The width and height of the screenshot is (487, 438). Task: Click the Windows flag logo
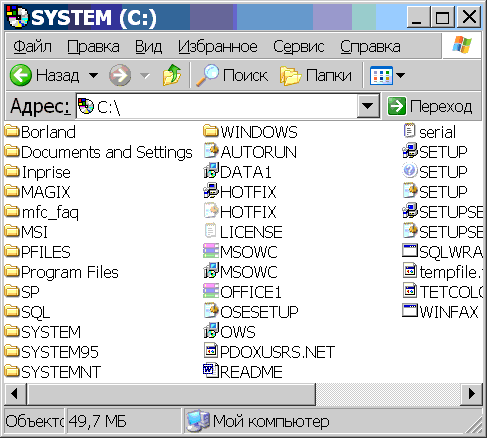[x=462, y=45]
